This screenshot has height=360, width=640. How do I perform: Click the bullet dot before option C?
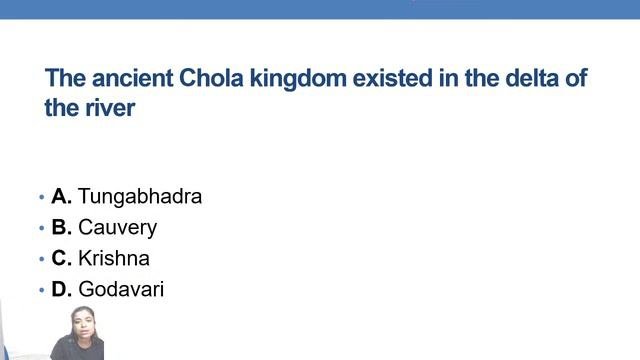(42, 259)
